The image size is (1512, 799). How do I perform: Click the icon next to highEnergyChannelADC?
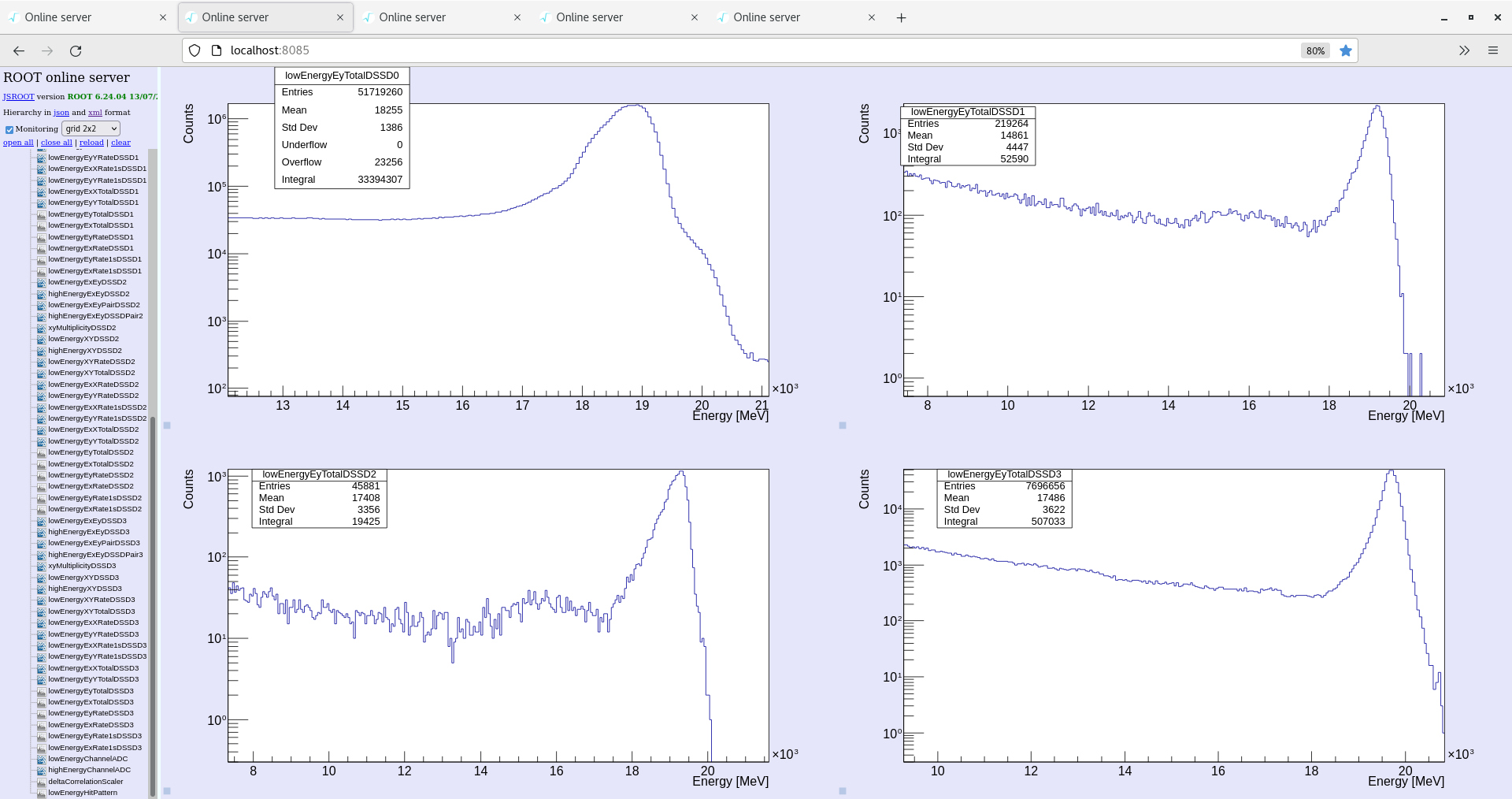(42, 770)
